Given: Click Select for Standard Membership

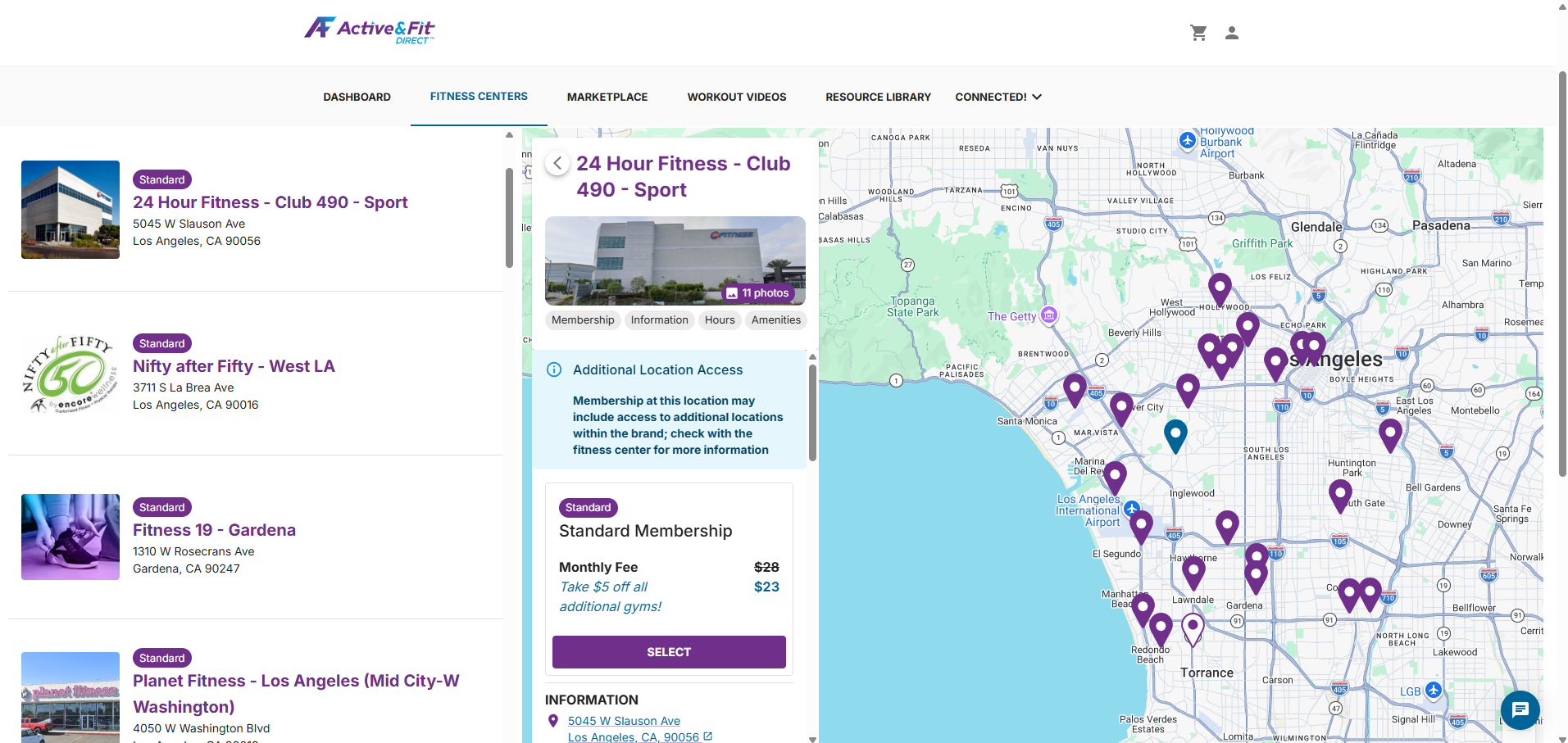Looking at the screenshot, I should [x=669, y=652].
